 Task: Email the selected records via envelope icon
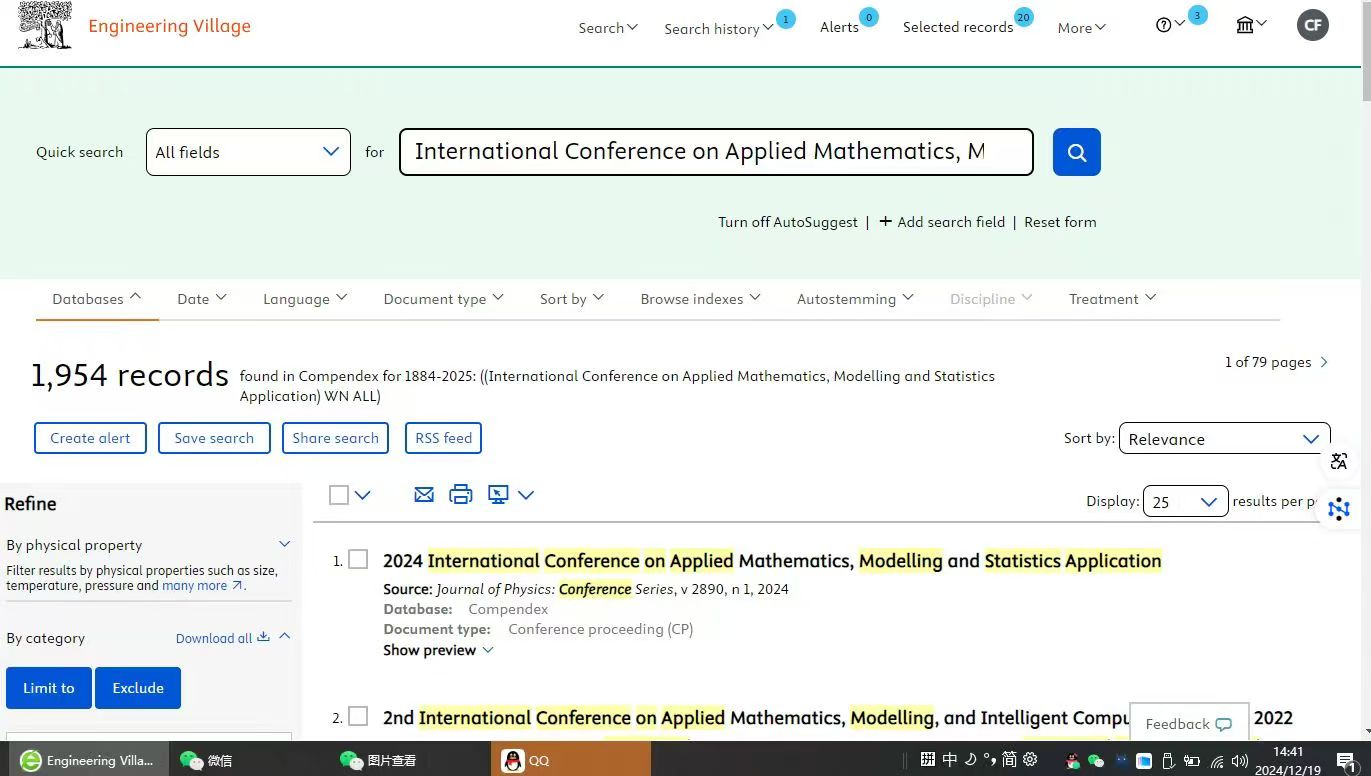tap(424, 494)
